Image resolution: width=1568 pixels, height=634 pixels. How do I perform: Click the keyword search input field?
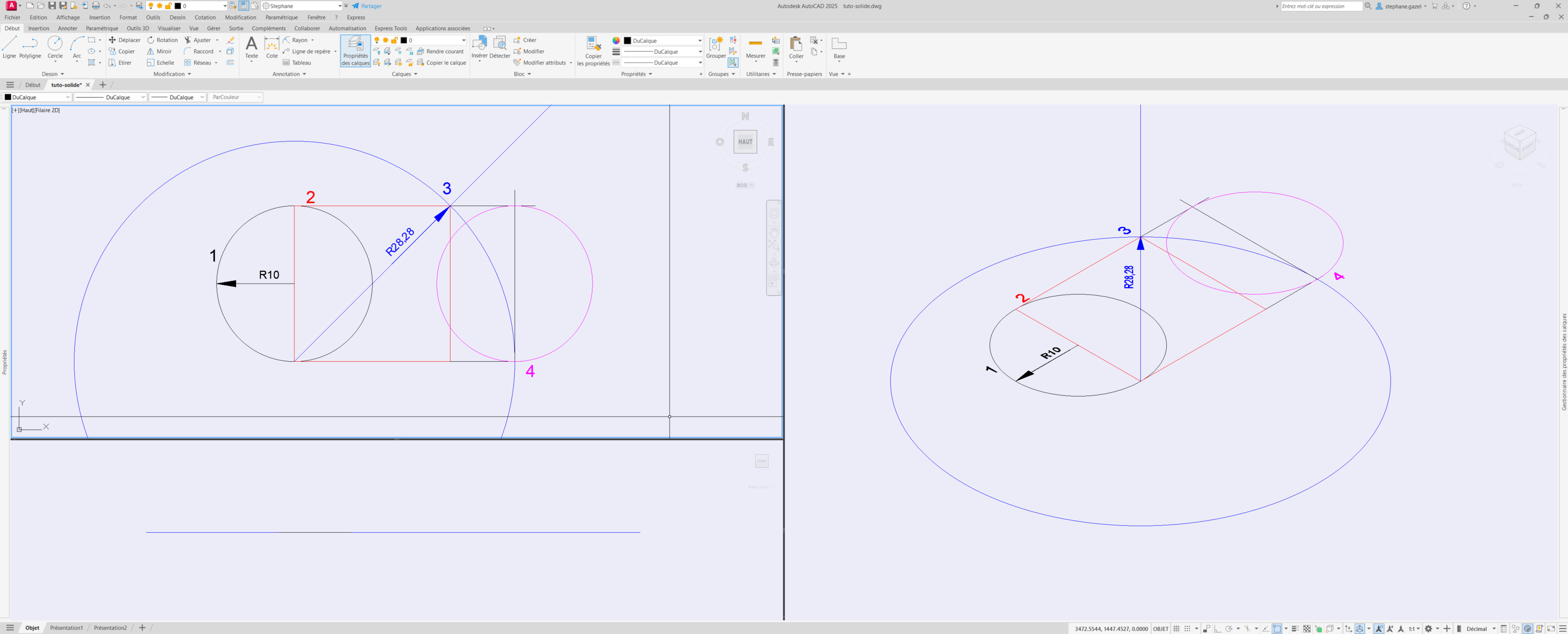[1321, 6]
